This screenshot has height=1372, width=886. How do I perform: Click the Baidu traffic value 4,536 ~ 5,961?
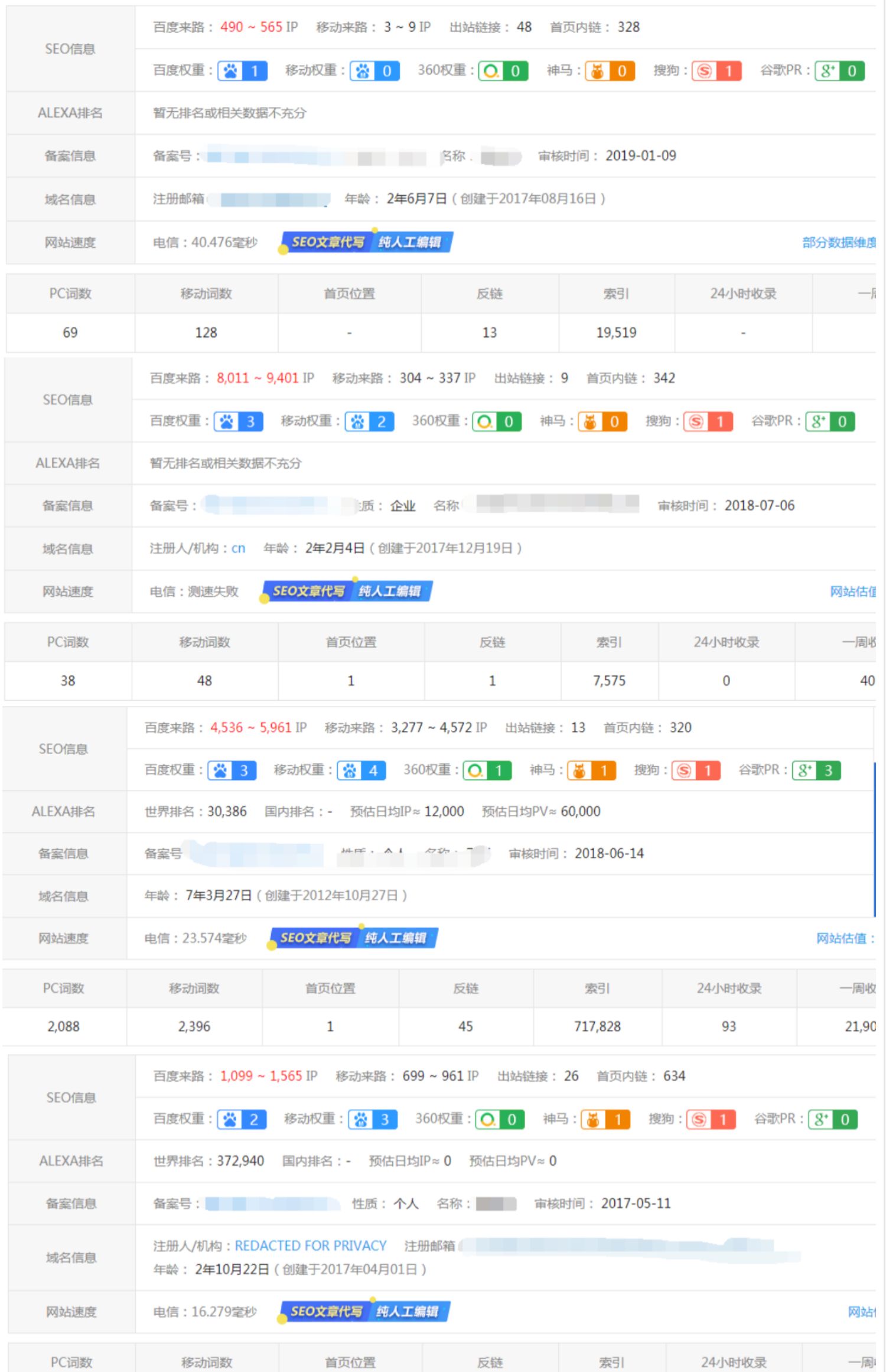pyautogui.click(x=251, y=727)
